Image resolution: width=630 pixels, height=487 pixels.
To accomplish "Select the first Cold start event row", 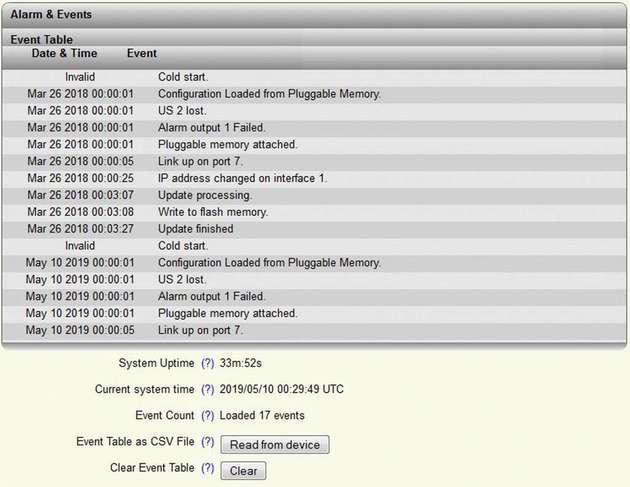I will [314, 77].
